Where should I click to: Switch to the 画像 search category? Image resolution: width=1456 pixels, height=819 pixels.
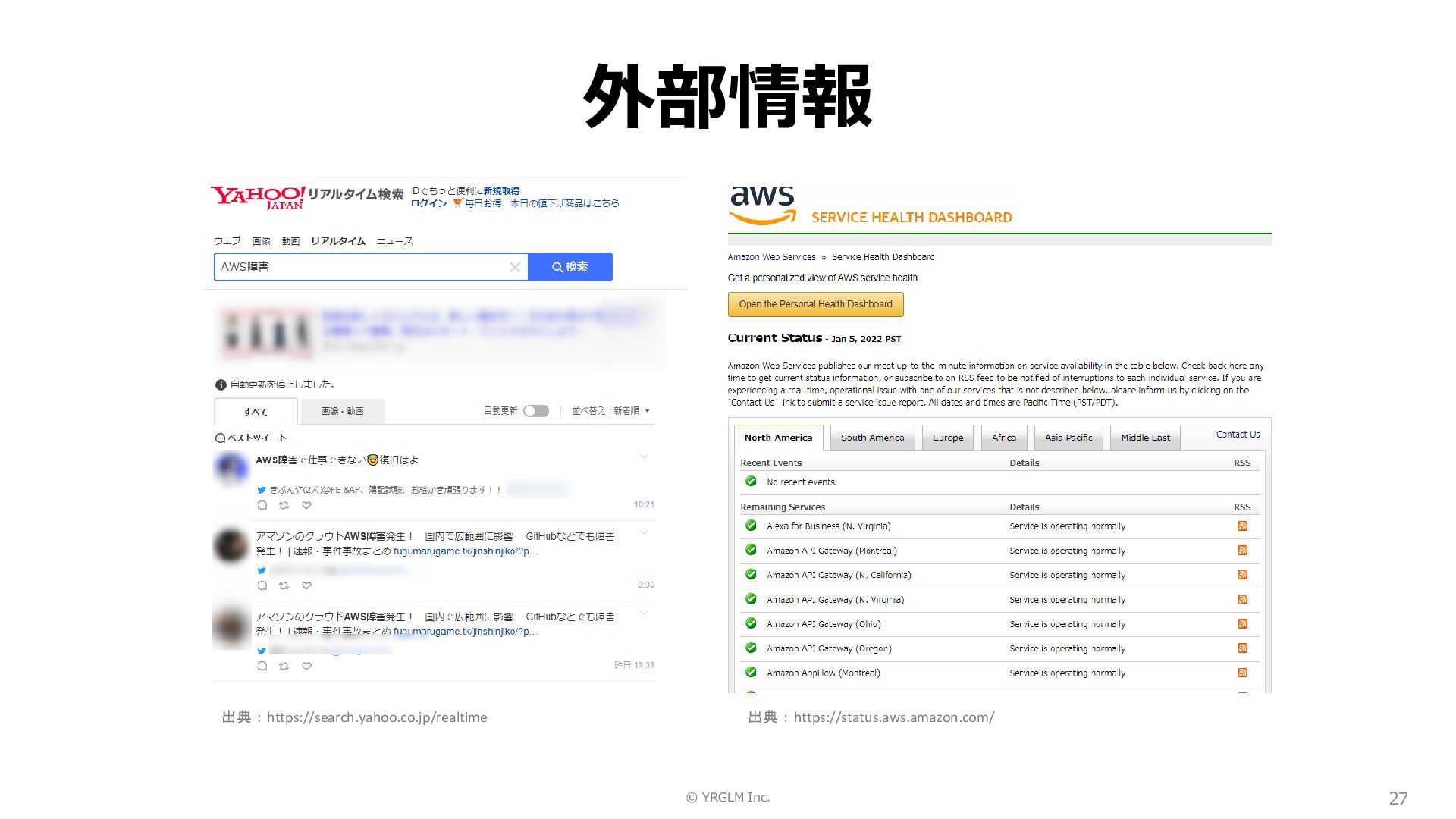[262, 241]
